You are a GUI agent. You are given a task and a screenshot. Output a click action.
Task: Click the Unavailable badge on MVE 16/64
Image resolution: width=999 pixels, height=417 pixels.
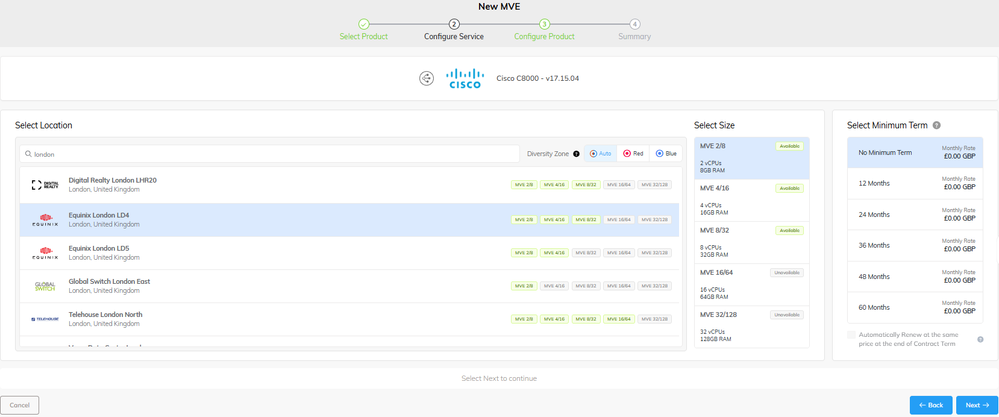pyautogui.click(x=787, y=272)
